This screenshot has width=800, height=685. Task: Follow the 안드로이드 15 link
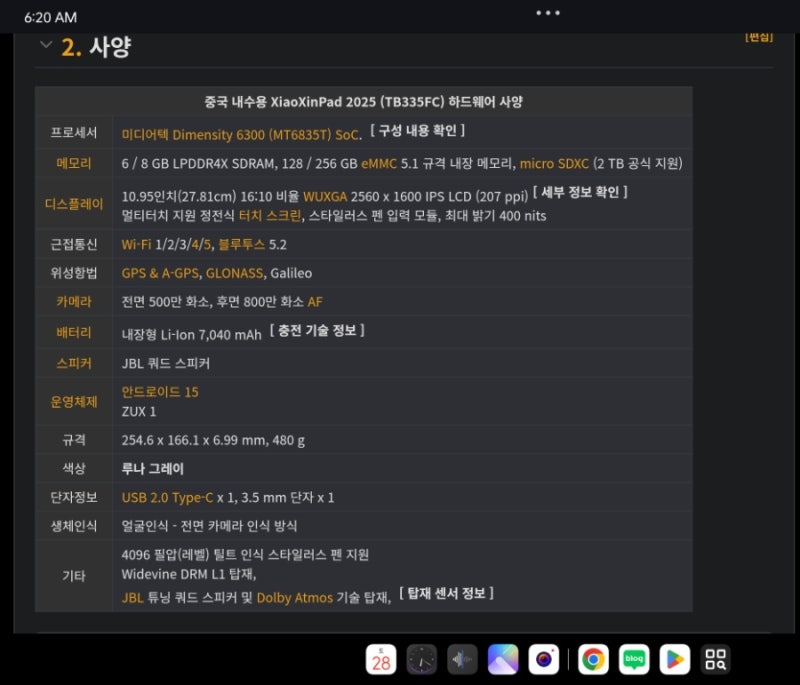click(160, 392)
